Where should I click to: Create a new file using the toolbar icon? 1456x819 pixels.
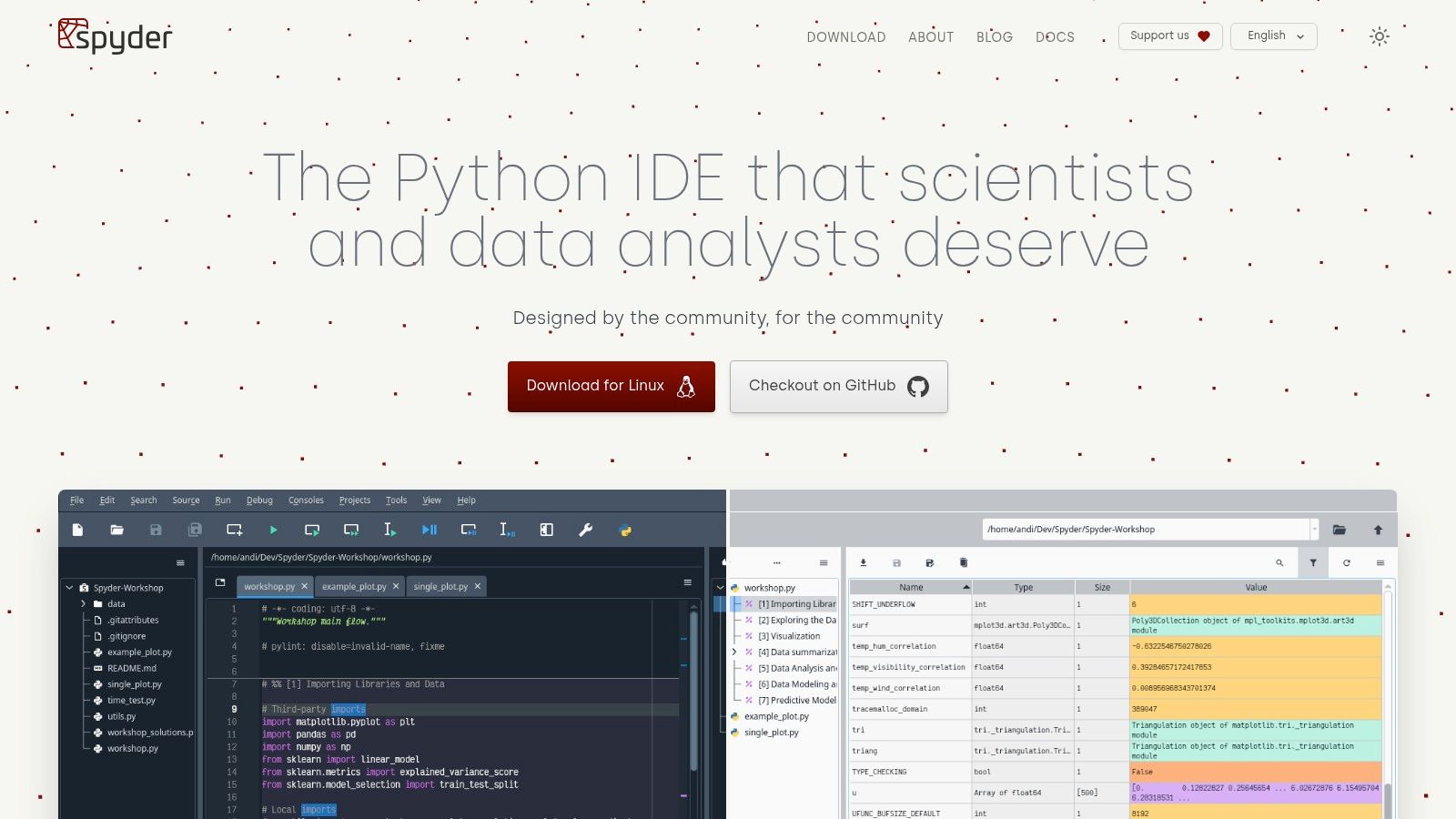pos(77,530)
